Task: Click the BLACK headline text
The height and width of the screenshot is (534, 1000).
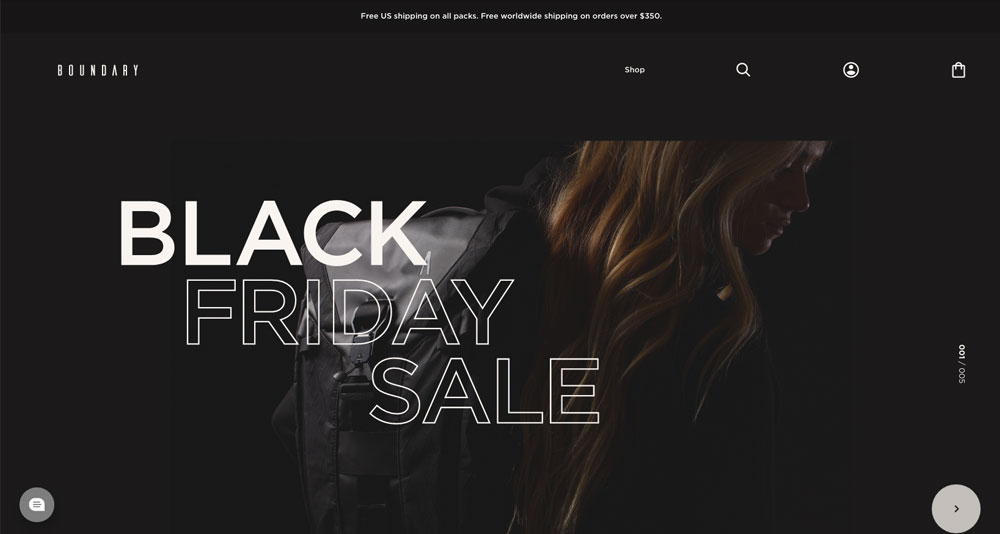Action: pos(273,233)
